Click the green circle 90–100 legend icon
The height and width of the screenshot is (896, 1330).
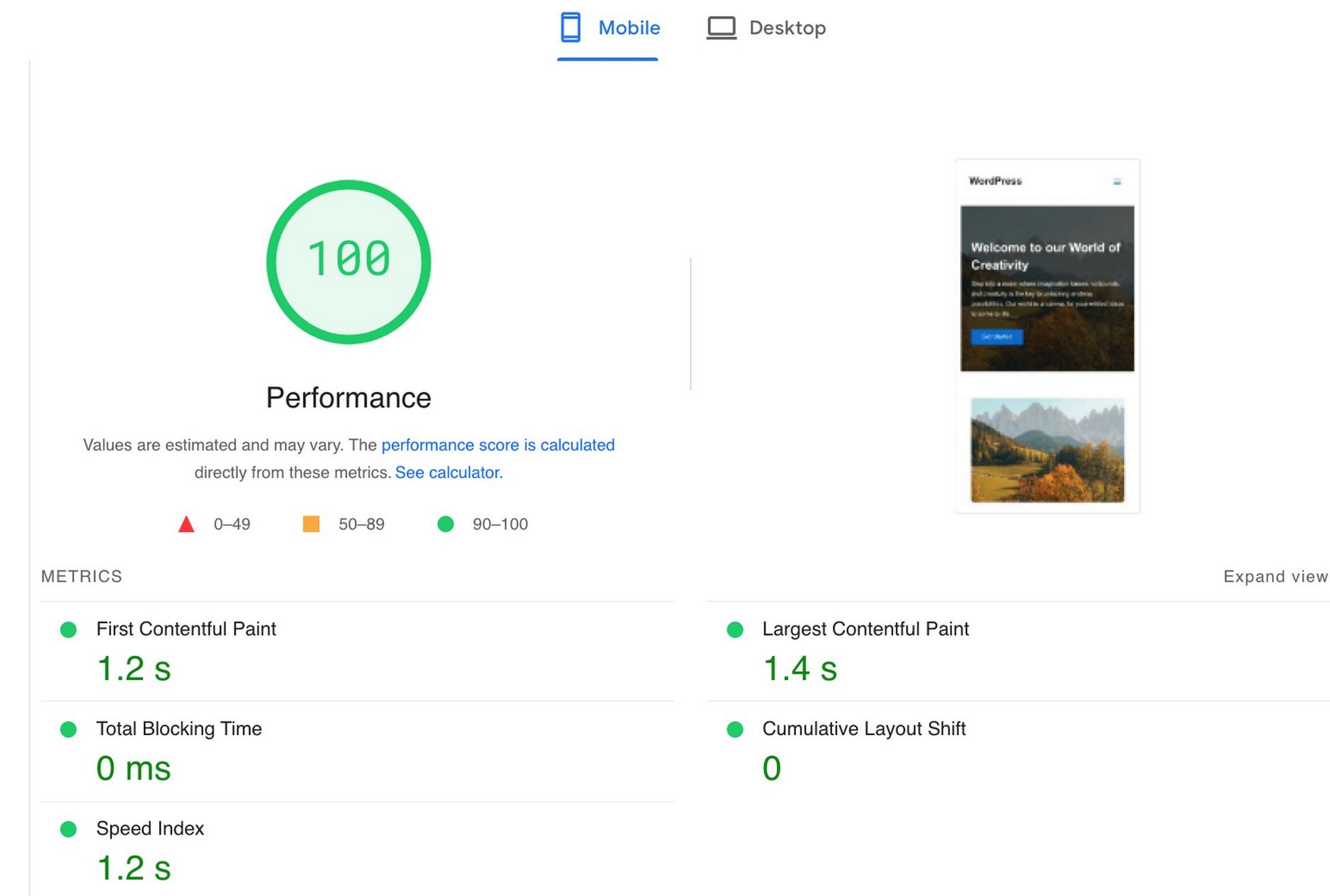point(445,524)
